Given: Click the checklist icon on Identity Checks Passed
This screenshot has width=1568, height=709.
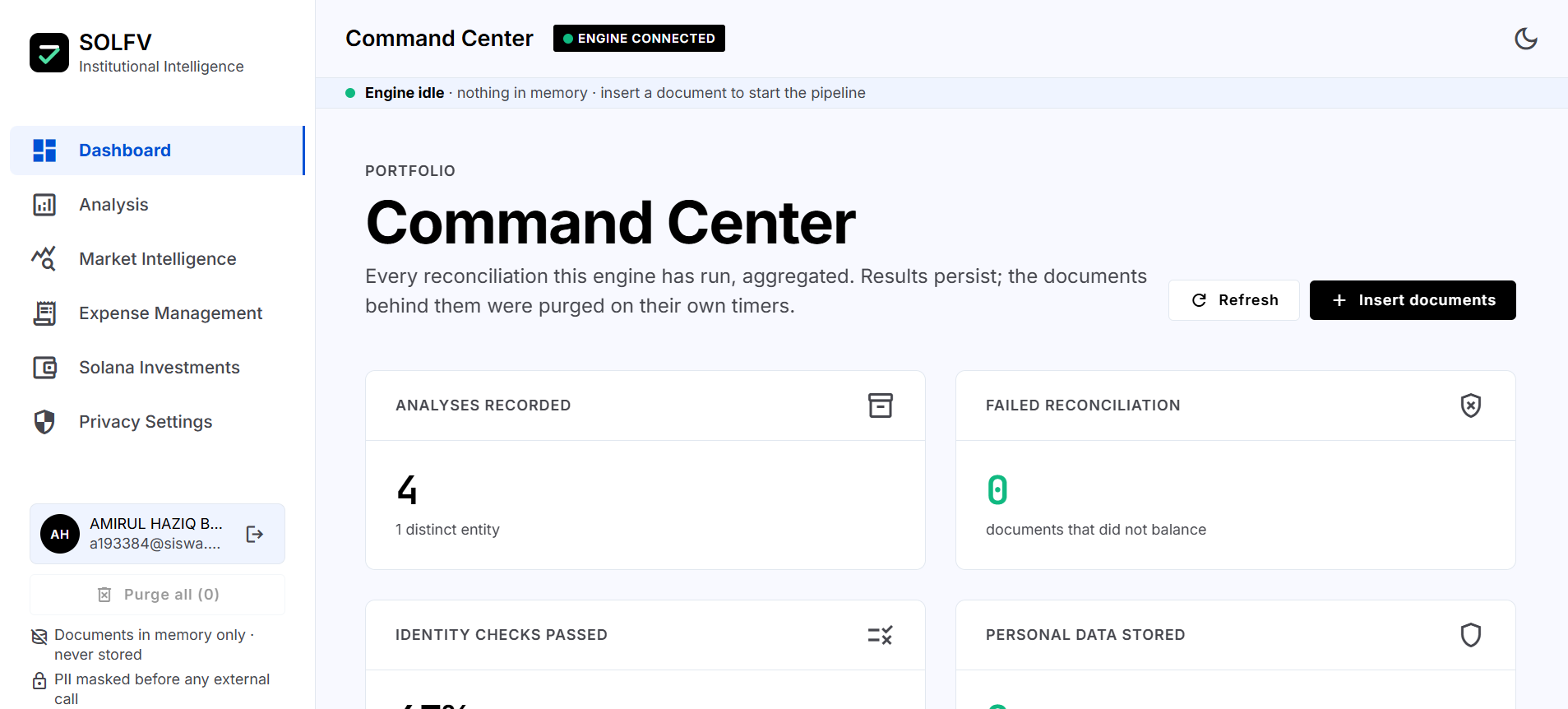Looking at the screenshot, I should [x=881, y=635].
